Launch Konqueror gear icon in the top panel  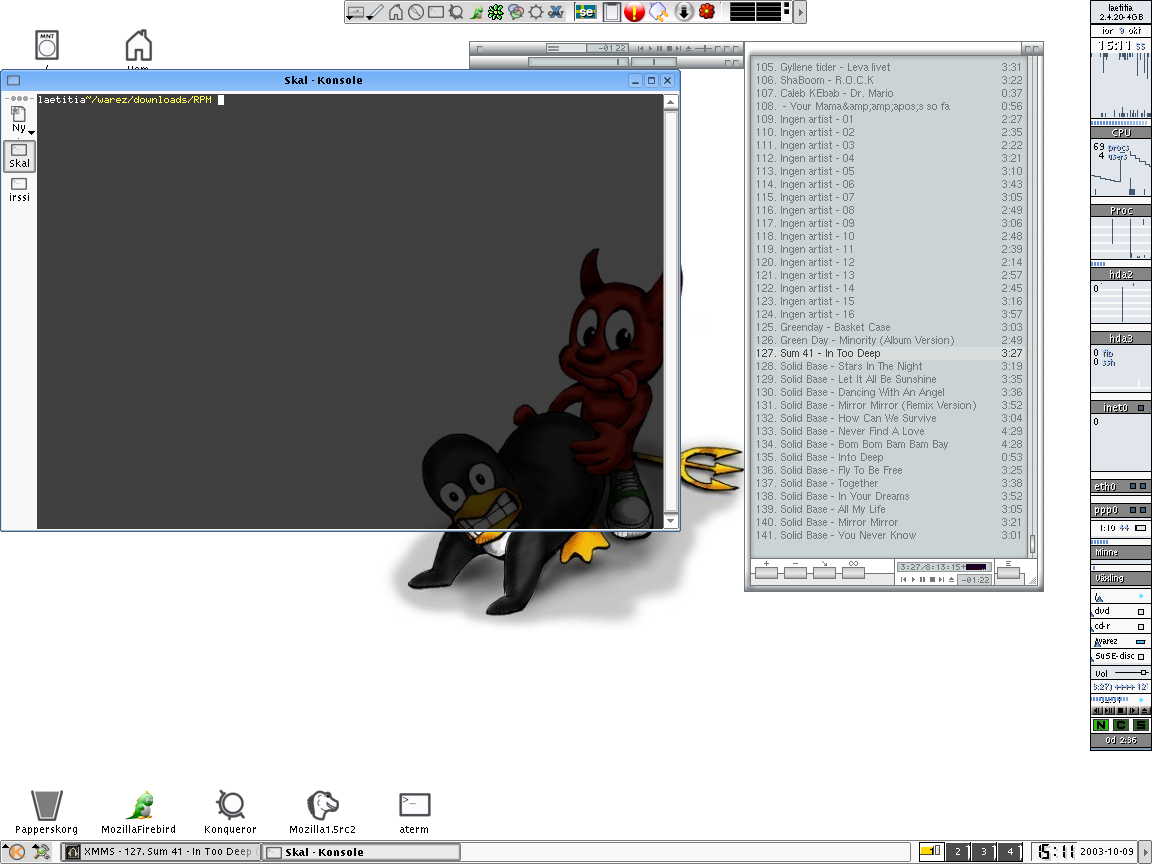pyautogui.click(x=456, y=12)
